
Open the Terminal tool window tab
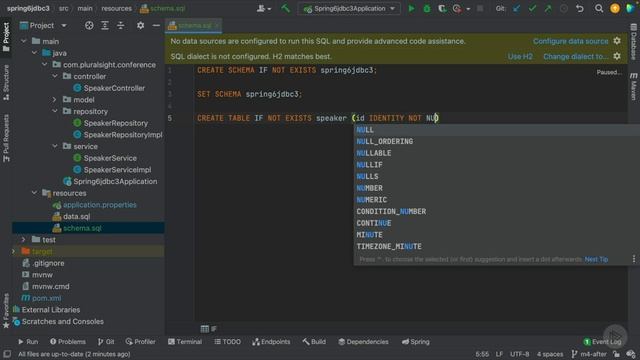pyautogui.click(x=185, y=342)
